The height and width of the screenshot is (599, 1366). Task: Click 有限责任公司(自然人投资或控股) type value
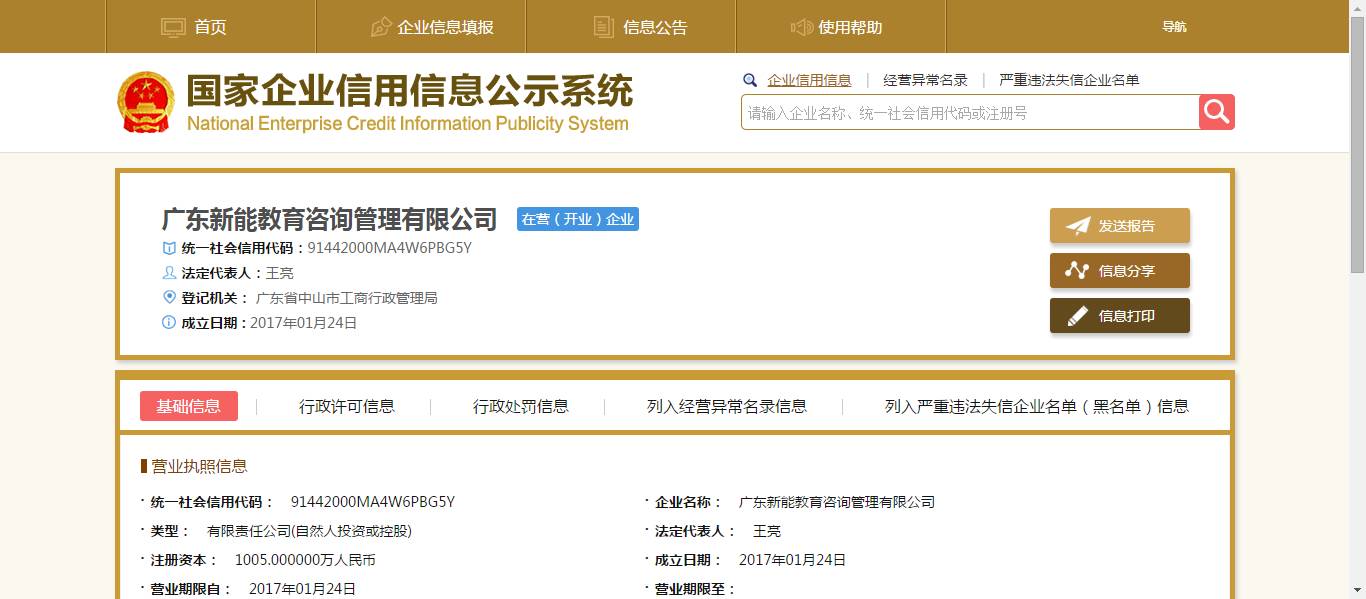click(310, 531)
